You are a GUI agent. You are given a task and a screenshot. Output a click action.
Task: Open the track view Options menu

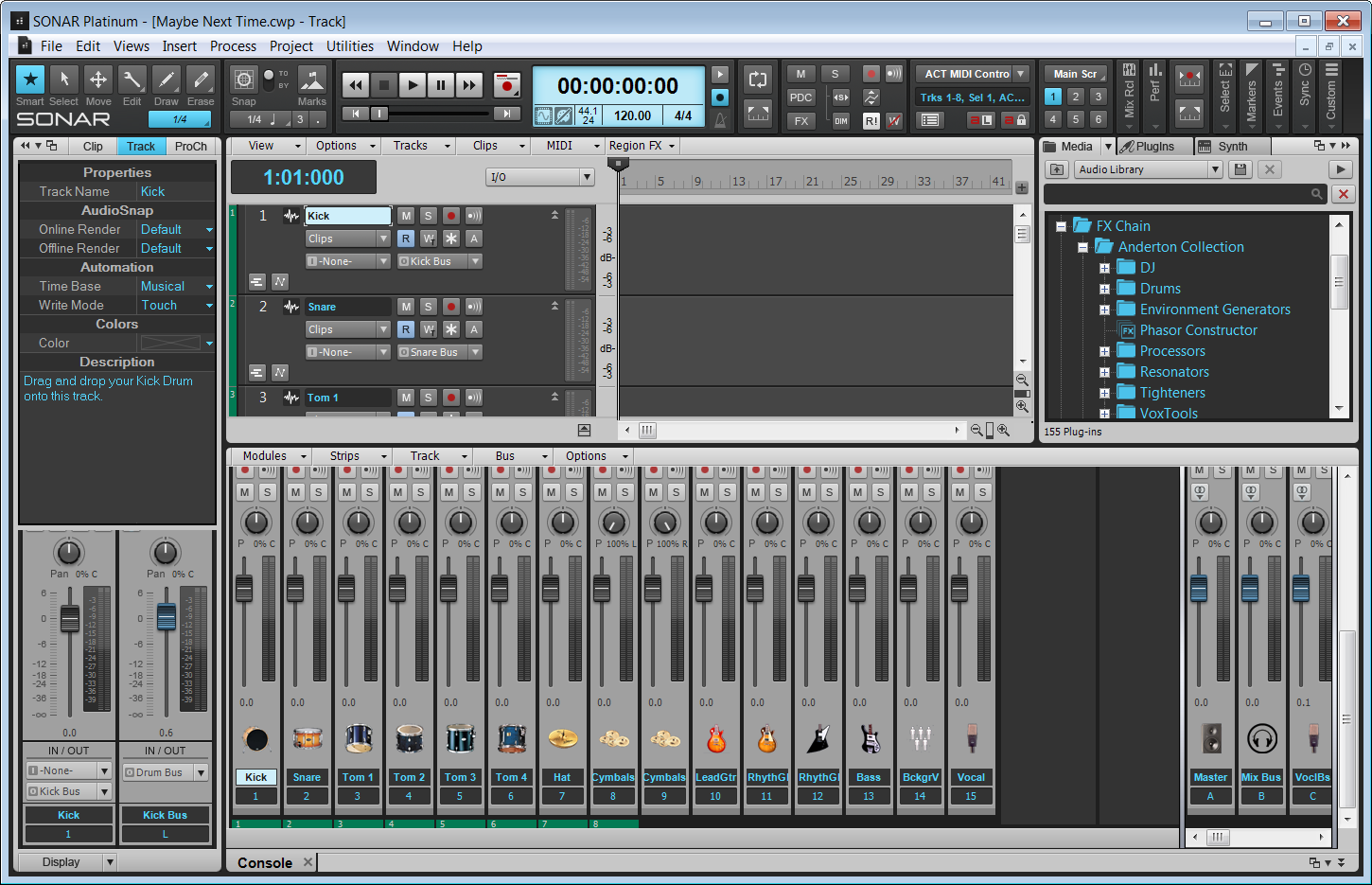[x=345, y=146]
